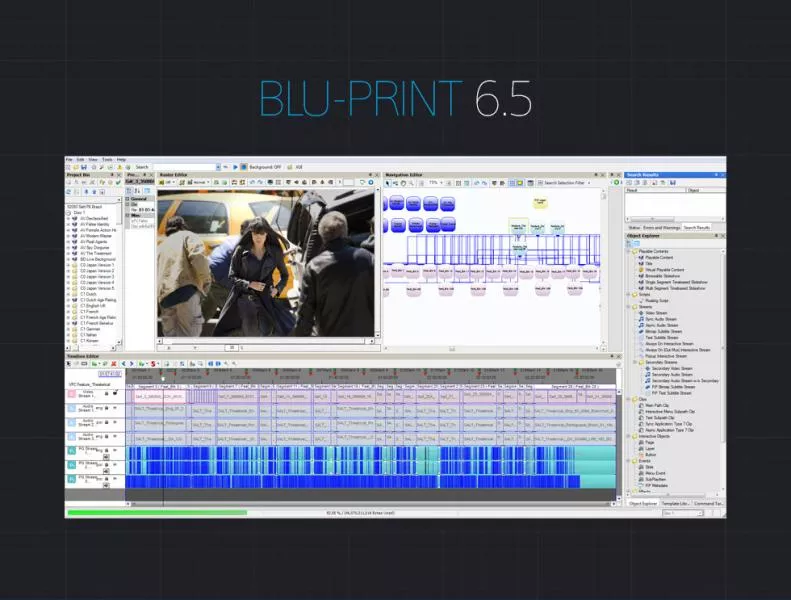791x600 pixels.
Task: Select C1 German in Project Bin
Action: pyautogui.click(x=90, y=329)
